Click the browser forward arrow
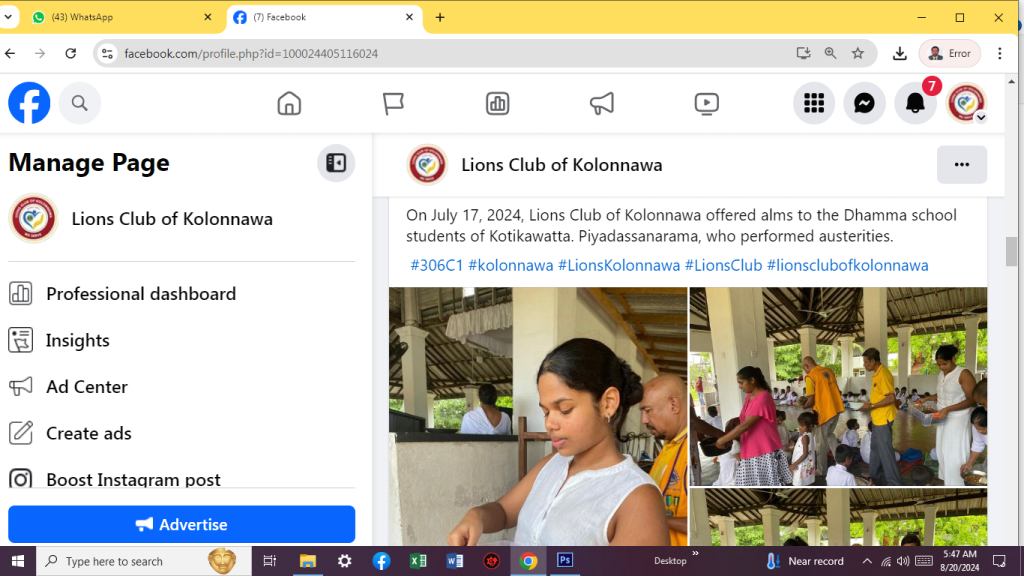 40,54
